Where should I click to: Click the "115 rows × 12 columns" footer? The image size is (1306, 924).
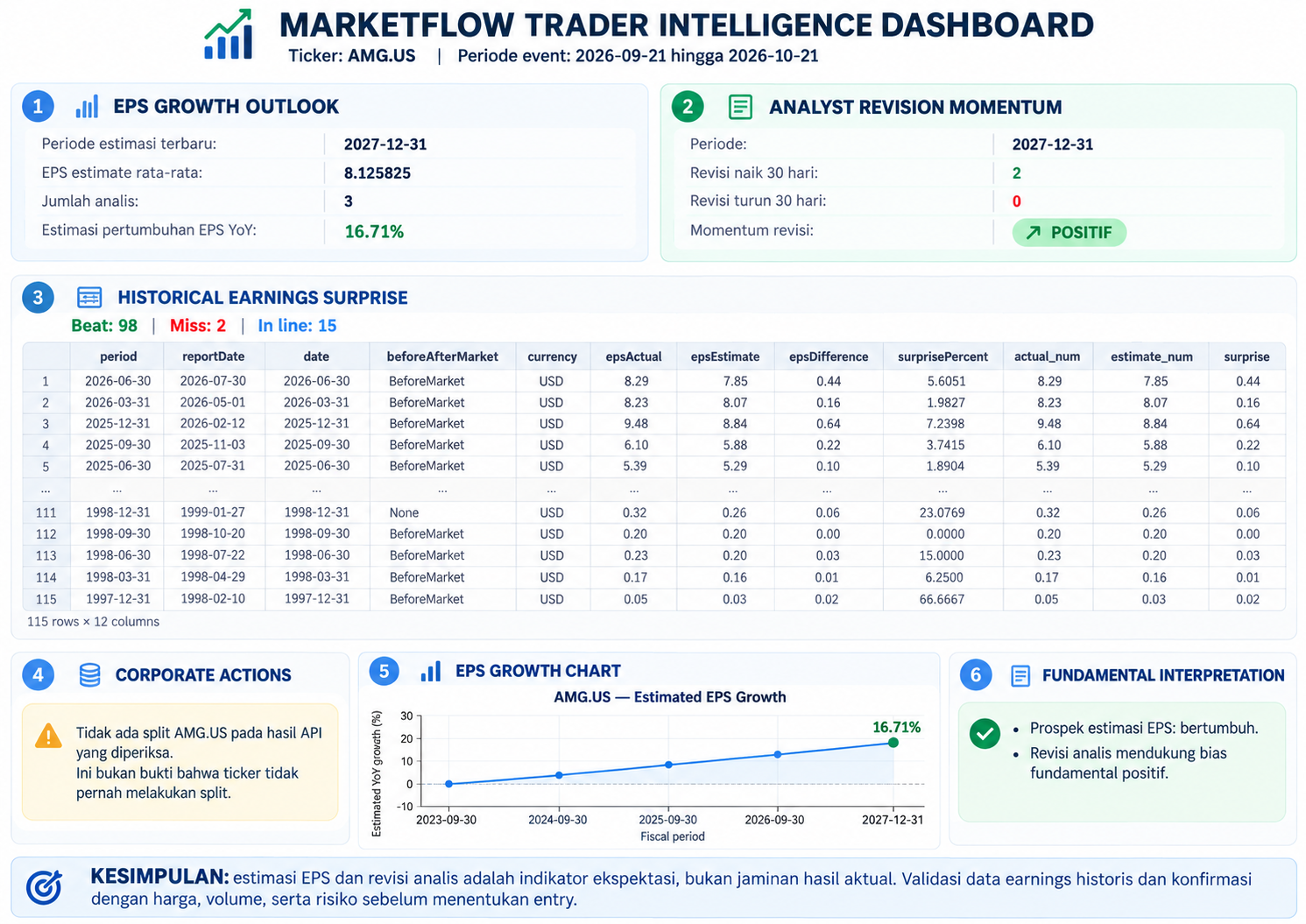[93, 622]
